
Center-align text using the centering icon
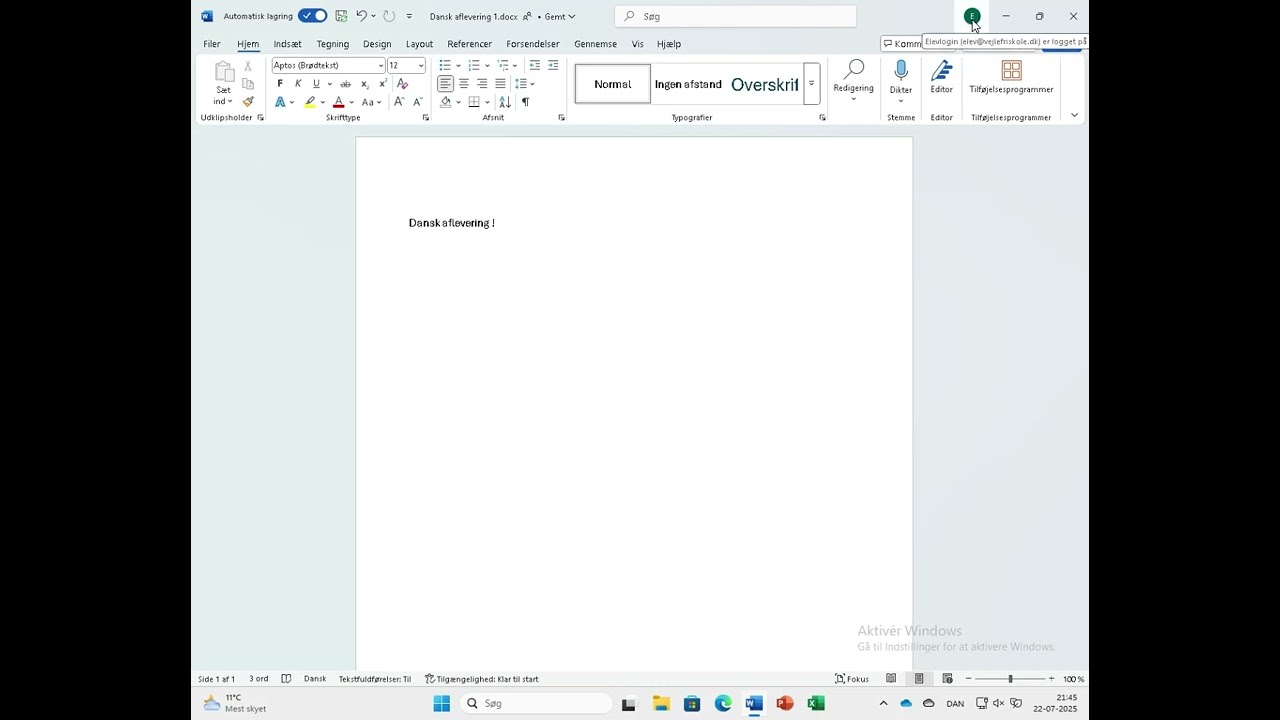click(x=464, y=84)
